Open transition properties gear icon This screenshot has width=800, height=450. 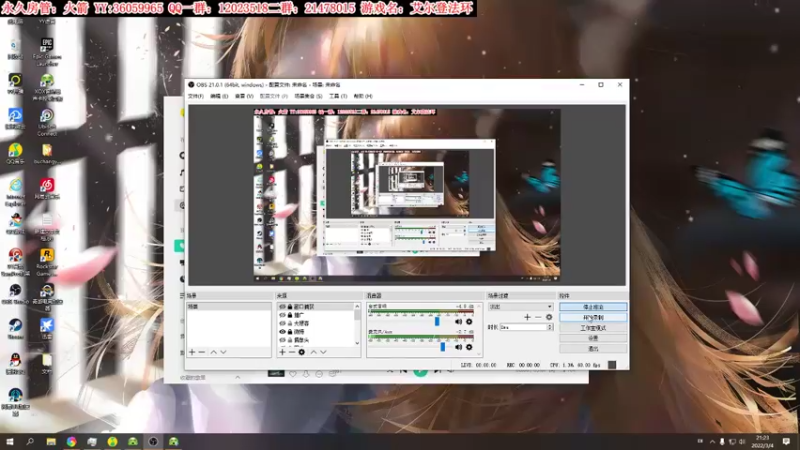point(549,317)
